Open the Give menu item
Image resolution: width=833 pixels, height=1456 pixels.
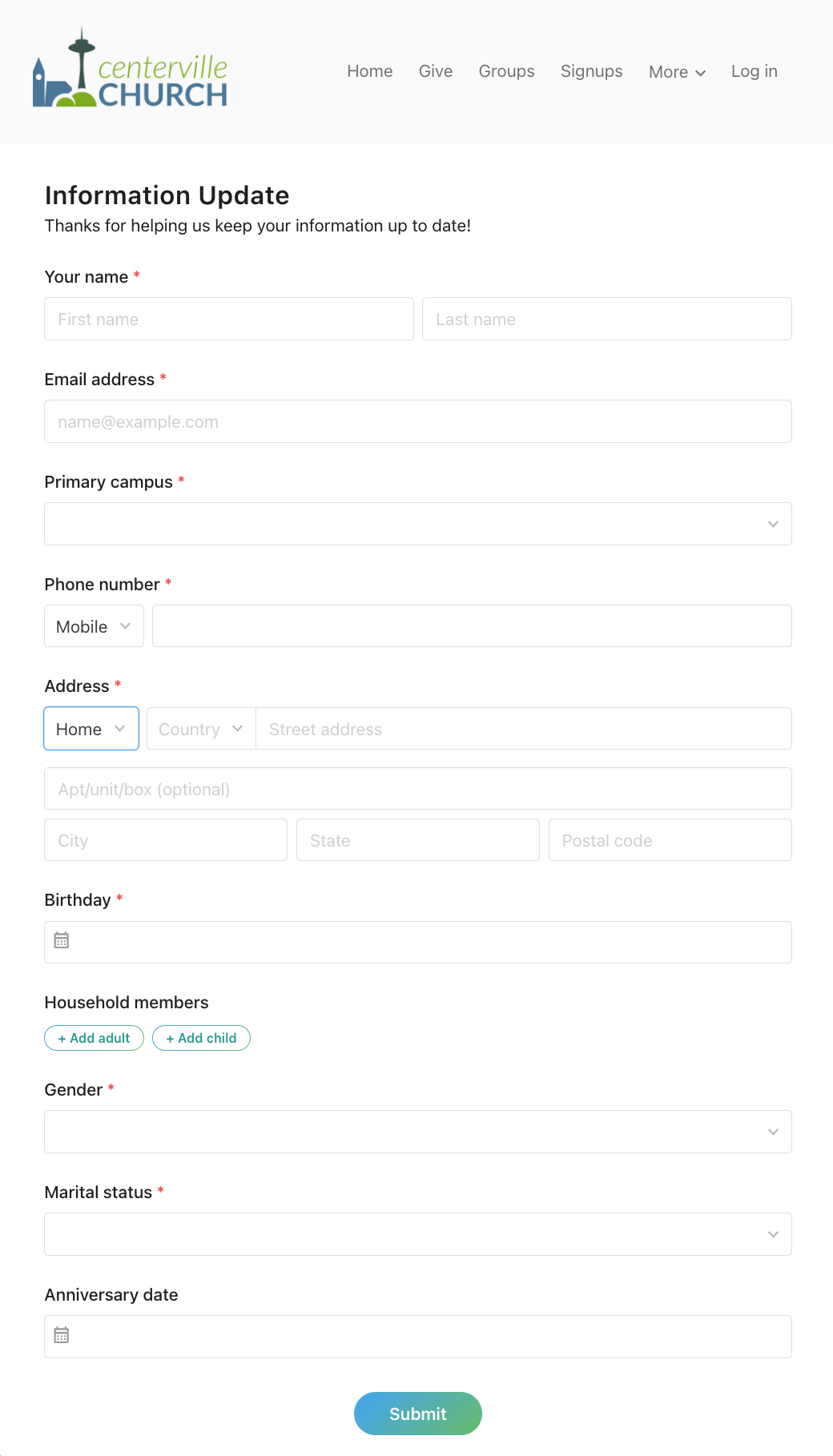435,71
